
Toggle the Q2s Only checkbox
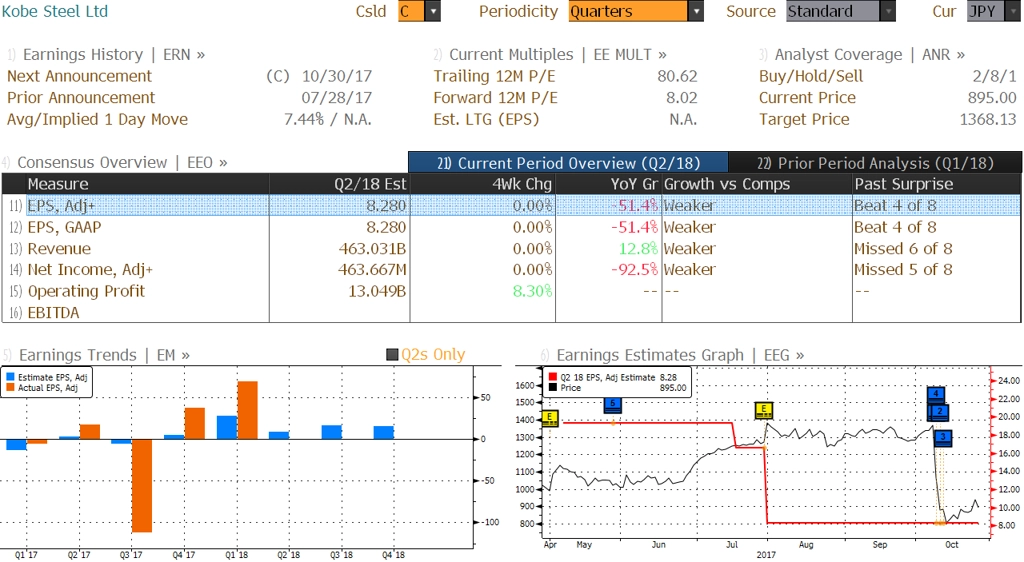click(392, 354)
